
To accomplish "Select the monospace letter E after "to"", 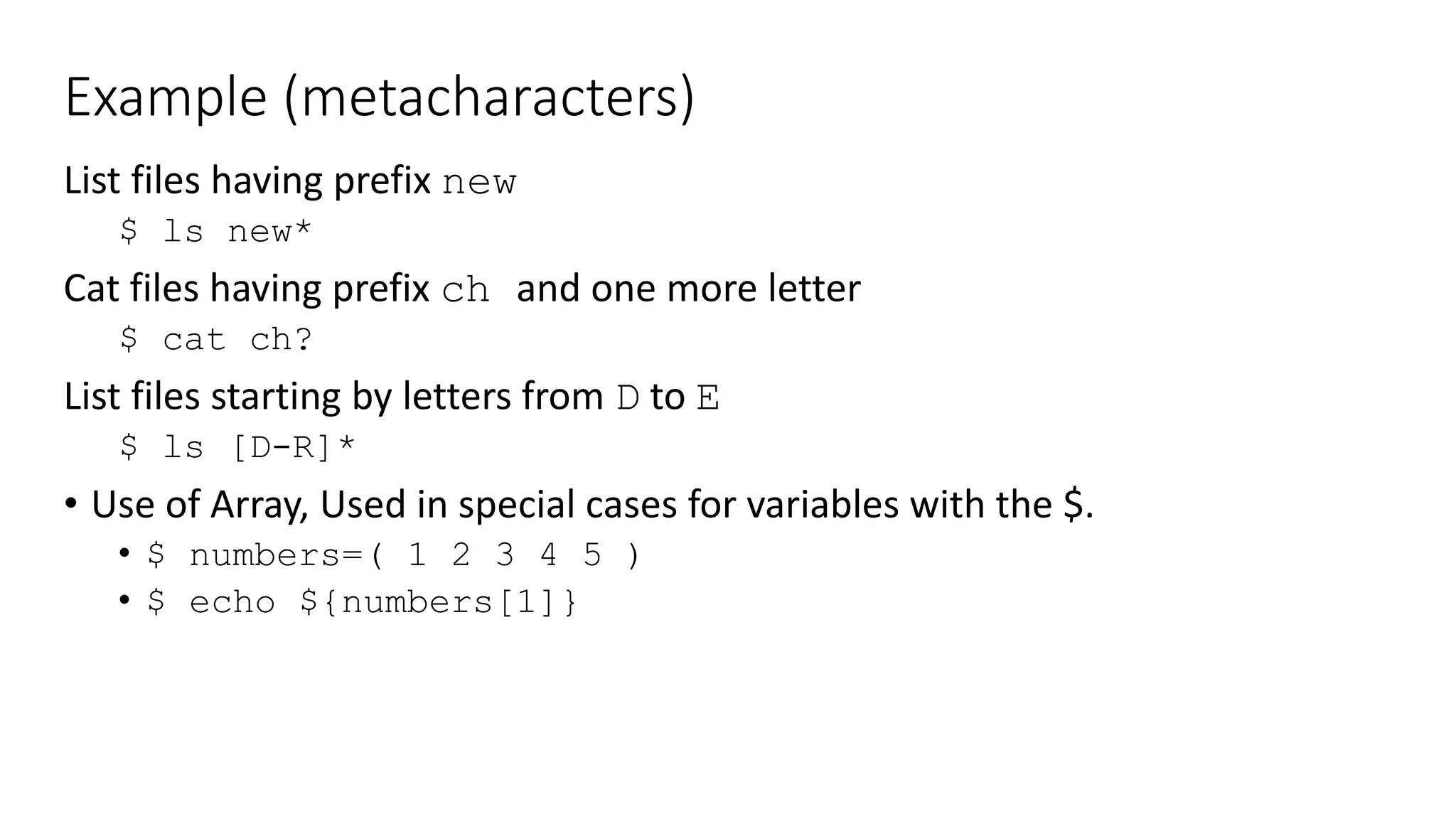I will coord(707,397).
